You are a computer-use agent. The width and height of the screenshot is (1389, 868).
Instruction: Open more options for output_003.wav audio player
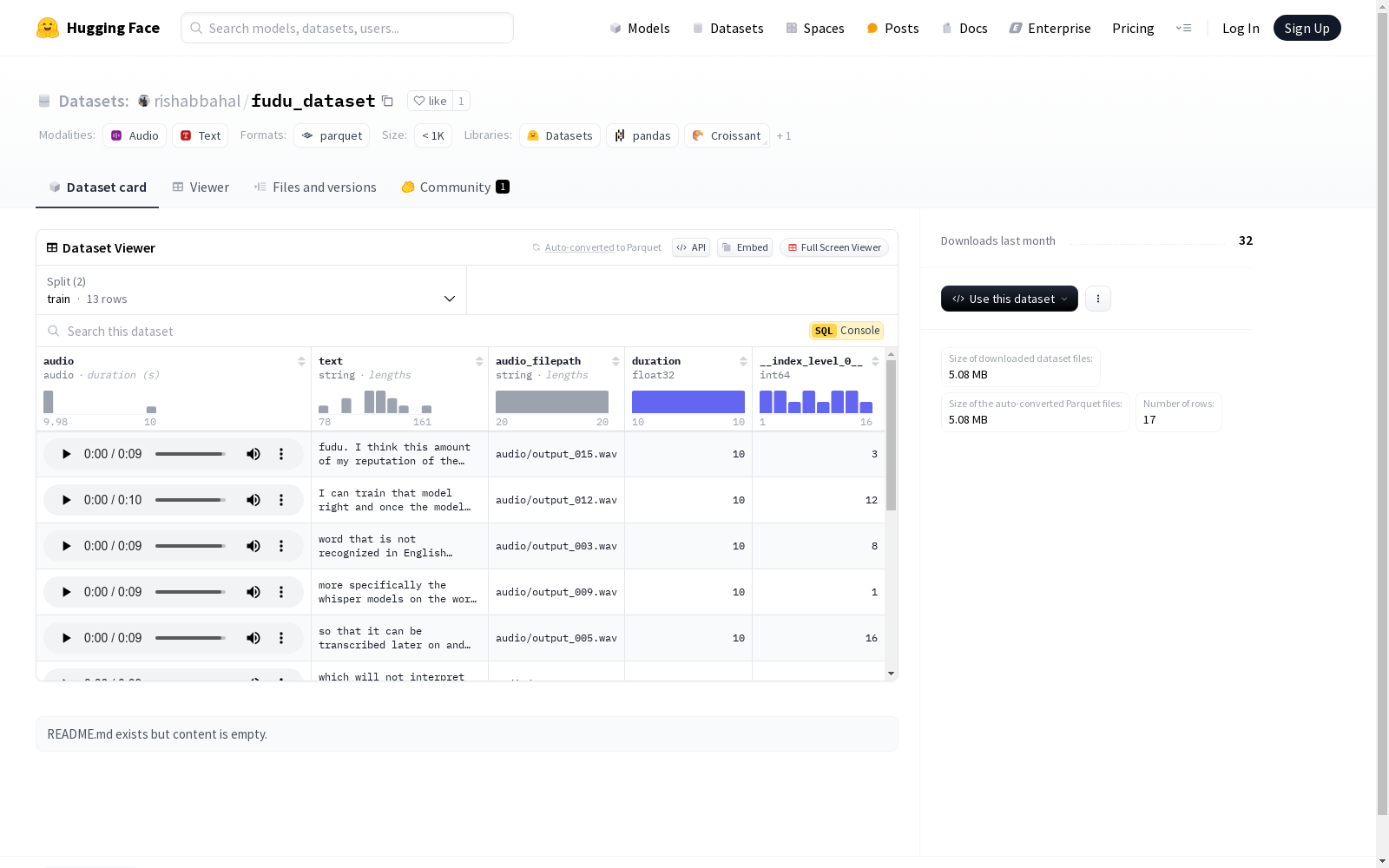point(281,546)
